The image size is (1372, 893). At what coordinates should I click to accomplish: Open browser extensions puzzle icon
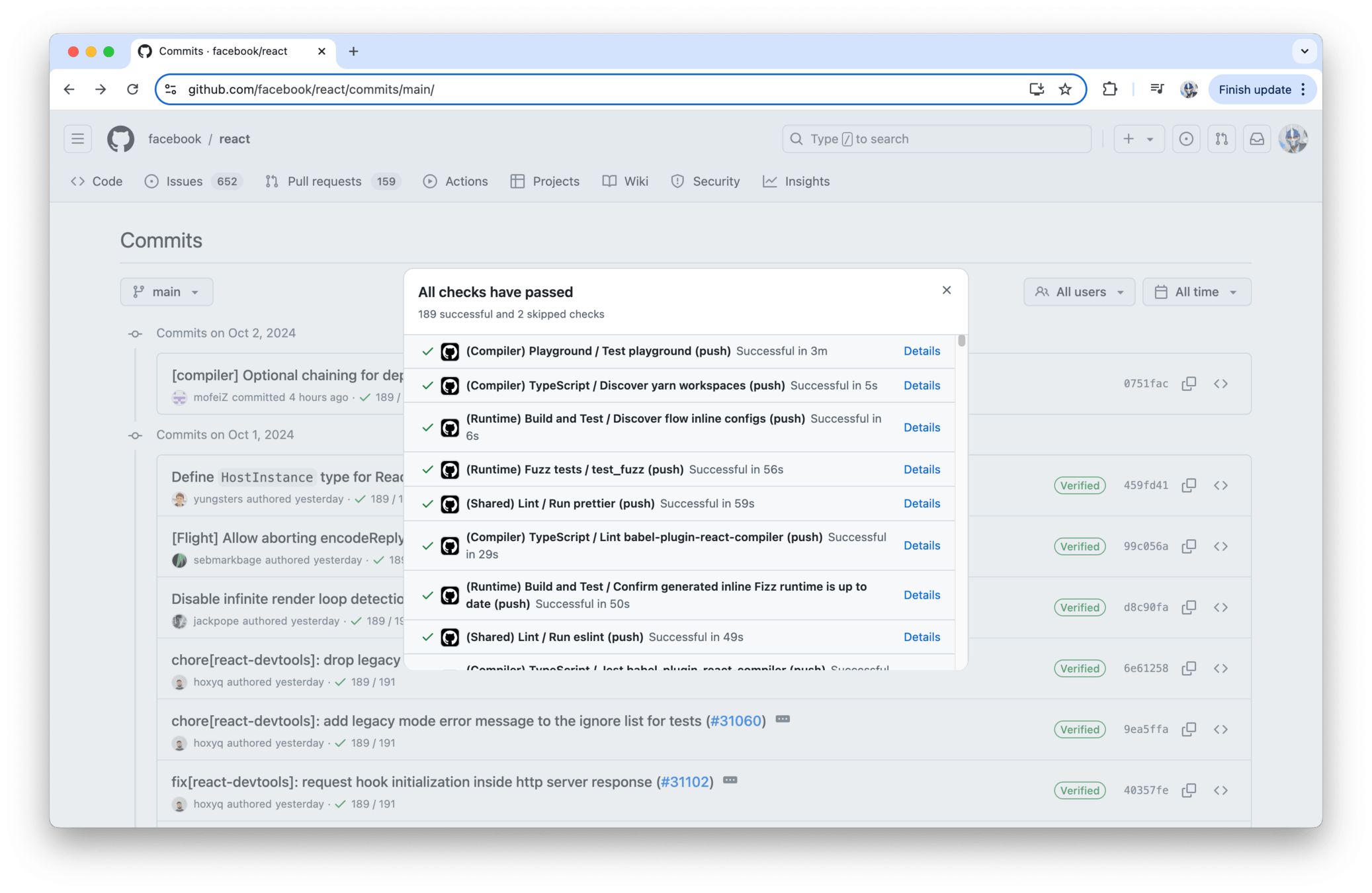click(x=1109, y=89)
